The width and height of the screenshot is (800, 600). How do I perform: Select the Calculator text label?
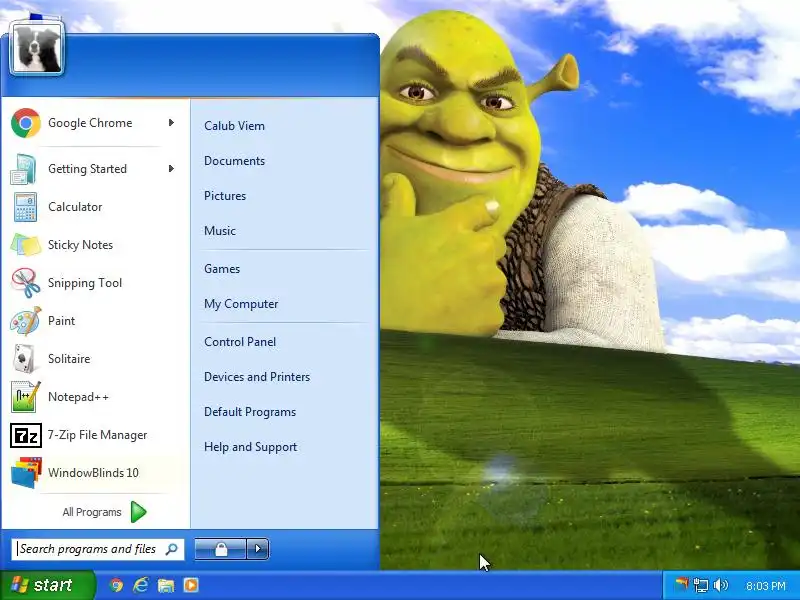tap(75, 207)
